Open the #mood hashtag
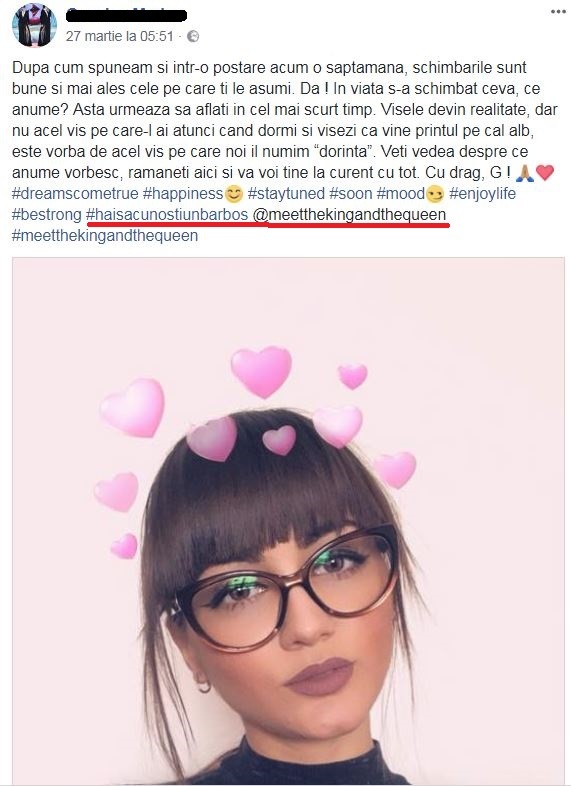 pyautogui.click(x=401, y=193)
